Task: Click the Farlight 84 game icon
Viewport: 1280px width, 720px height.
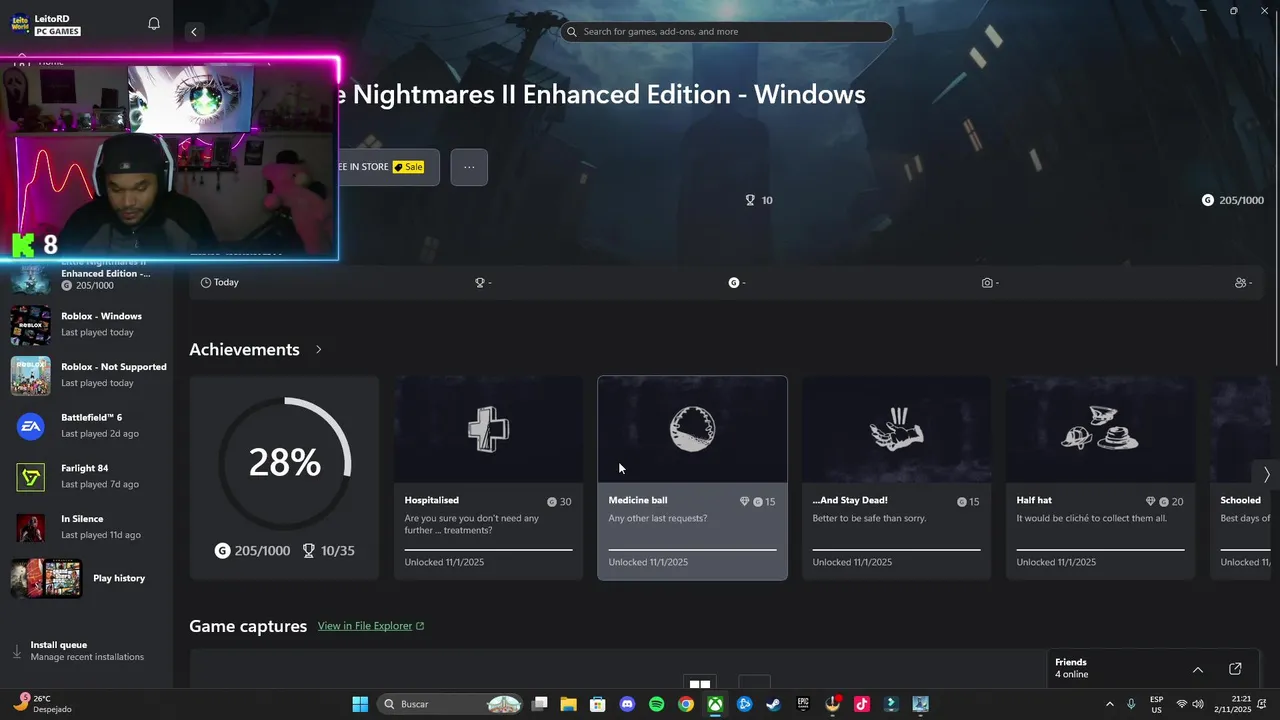Action: [30, 478]
